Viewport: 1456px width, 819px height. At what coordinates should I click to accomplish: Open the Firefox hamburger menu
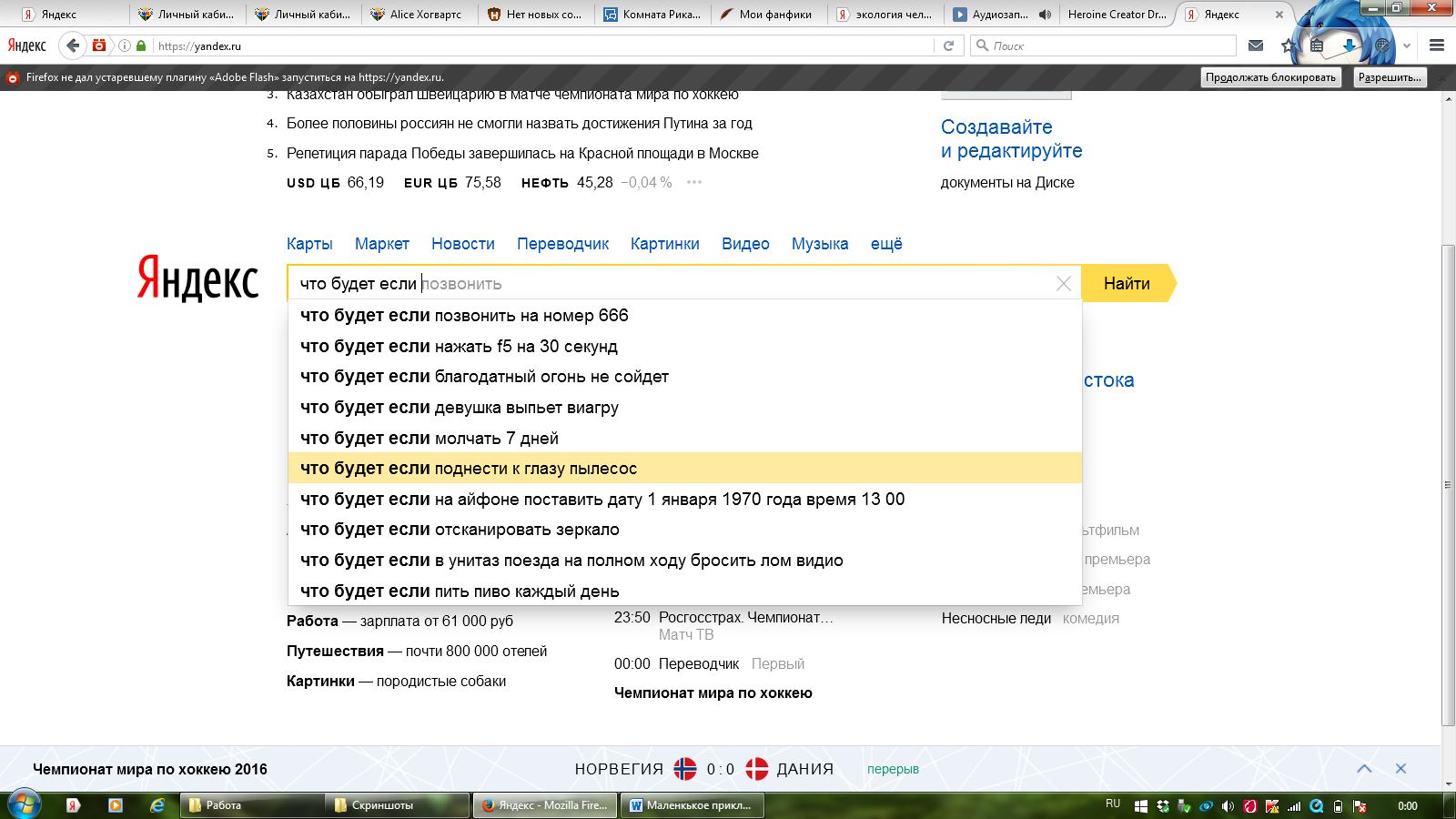tap(1437, 45)
